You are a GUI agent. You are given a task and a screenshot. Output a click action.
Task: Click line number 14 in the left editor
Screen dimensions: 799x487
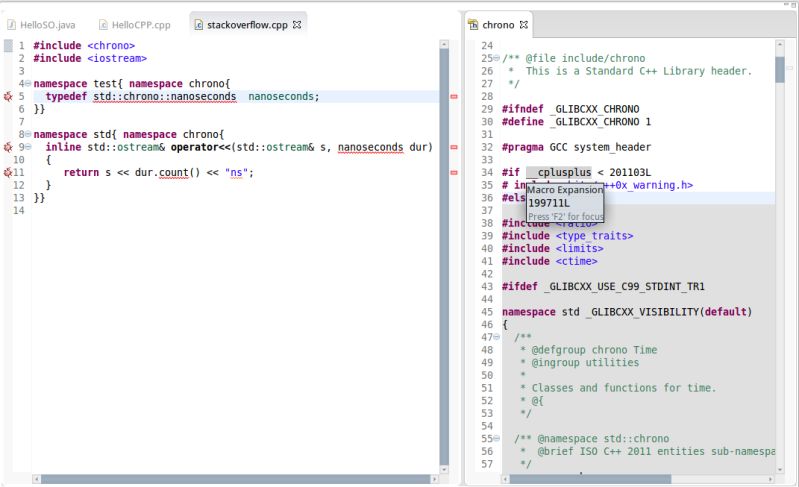[x=19, y=210]
